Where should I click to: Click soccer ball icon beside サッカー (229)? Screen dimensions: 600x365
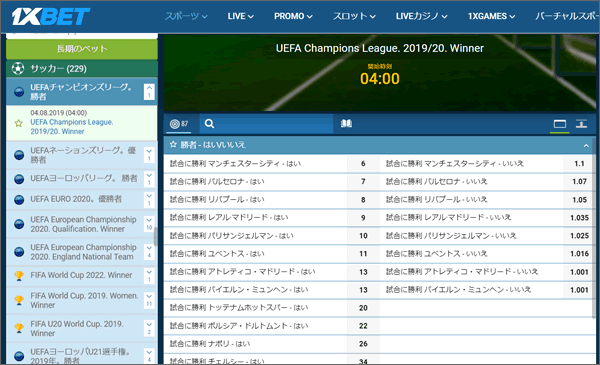18,68
